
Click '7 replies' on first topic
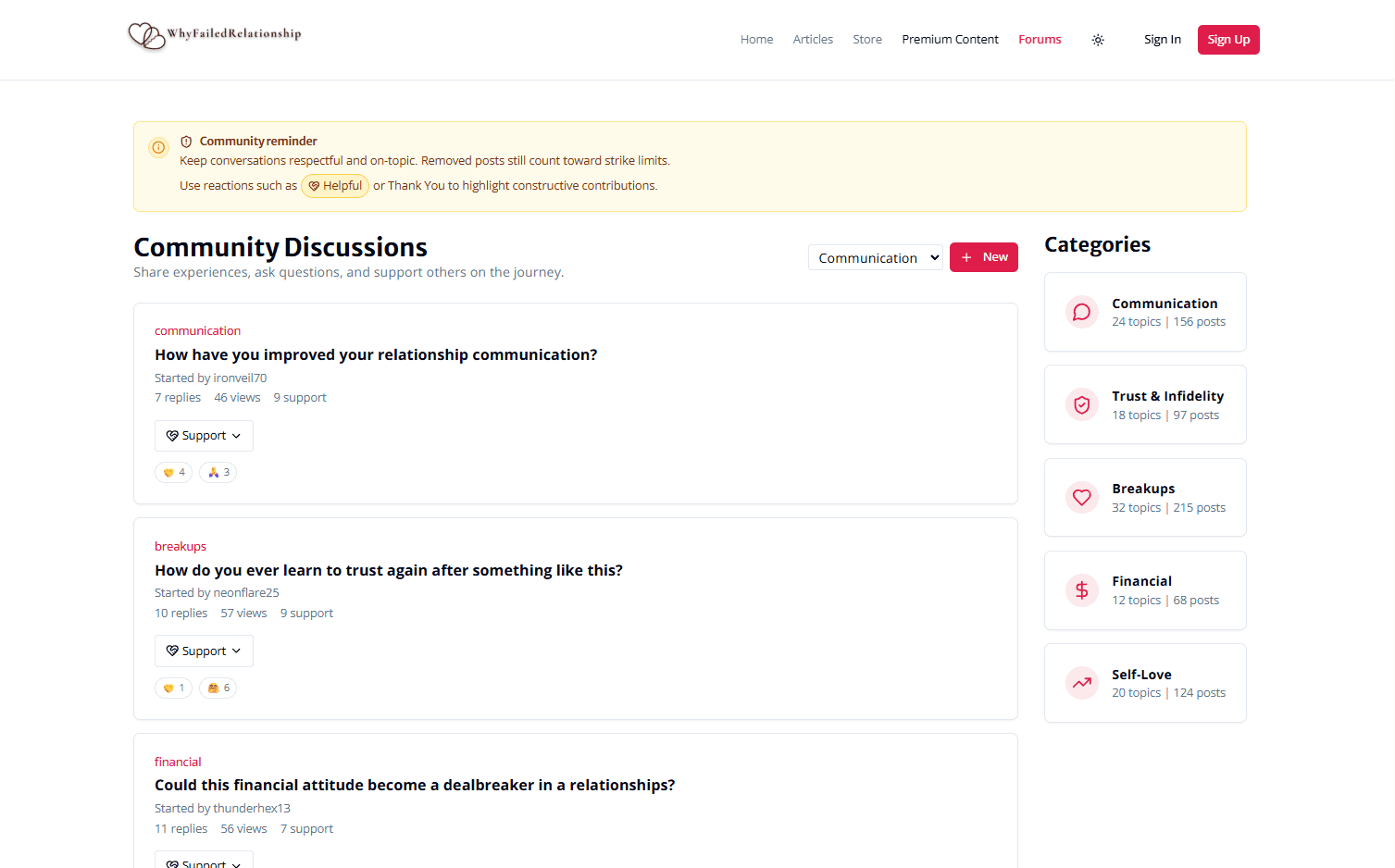[178, 398]
